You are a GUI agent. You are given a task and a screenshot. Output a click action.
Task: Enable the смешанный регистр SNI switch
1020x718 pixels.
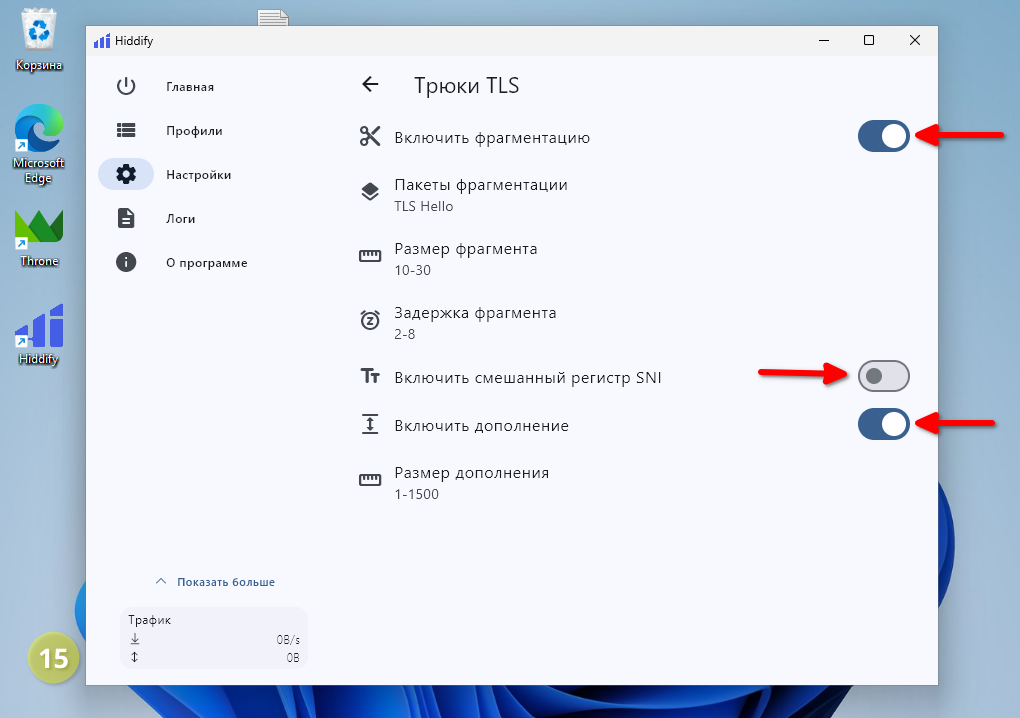(883, 376)
